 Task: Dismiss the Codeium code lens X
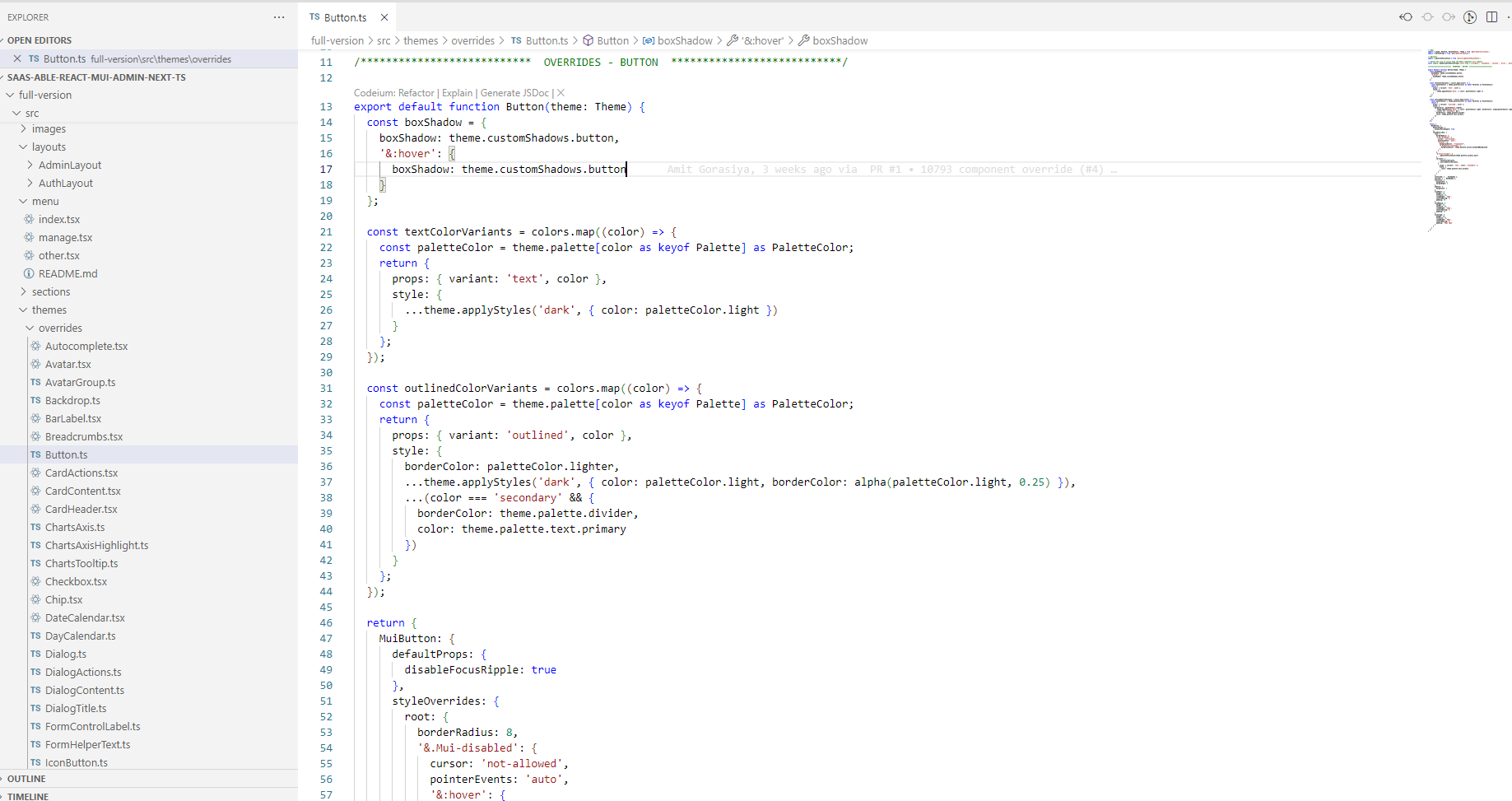coord(561,93)
